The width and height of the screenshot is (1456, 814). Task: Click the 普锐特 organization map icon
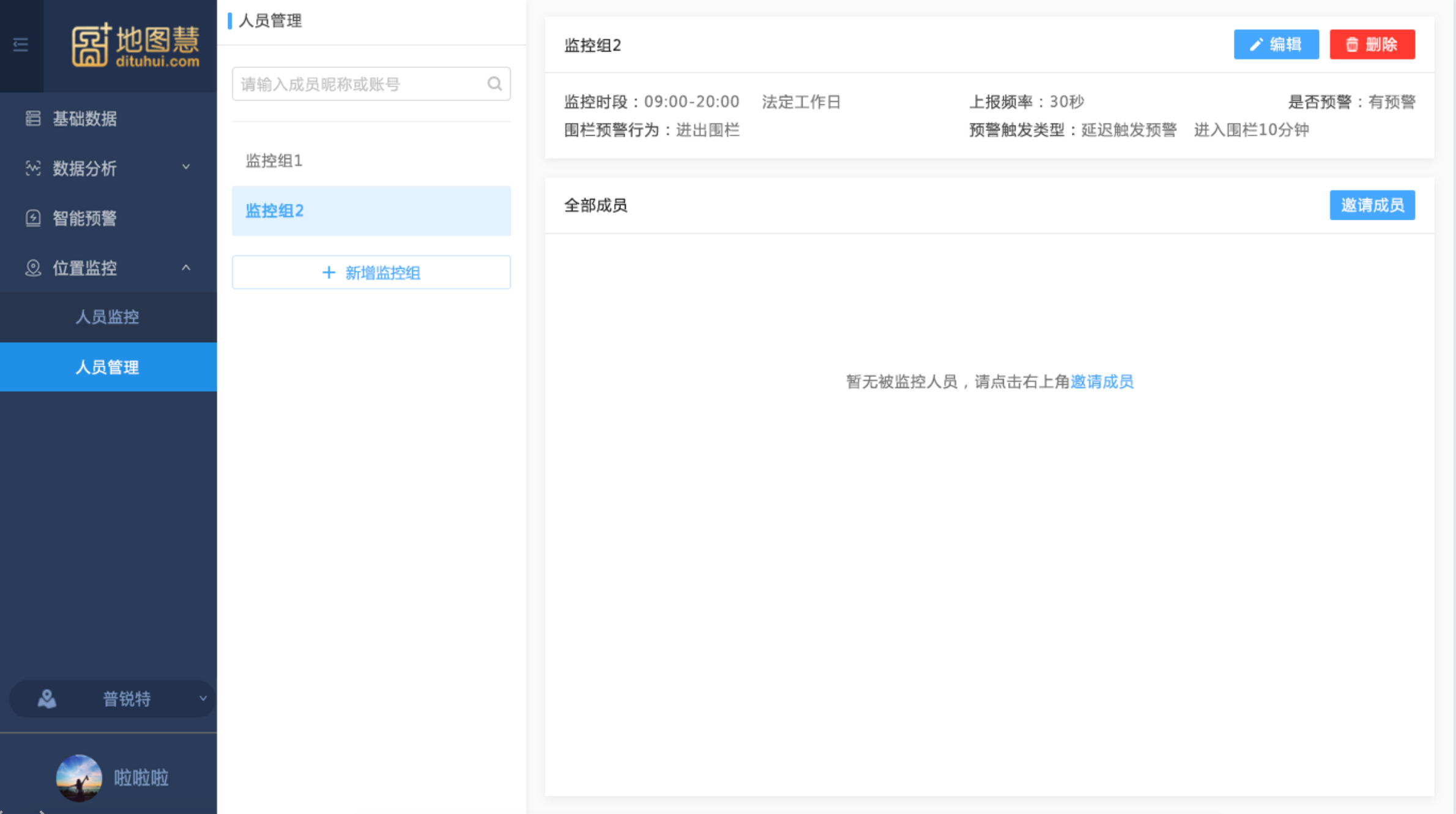tap(47, 698)
